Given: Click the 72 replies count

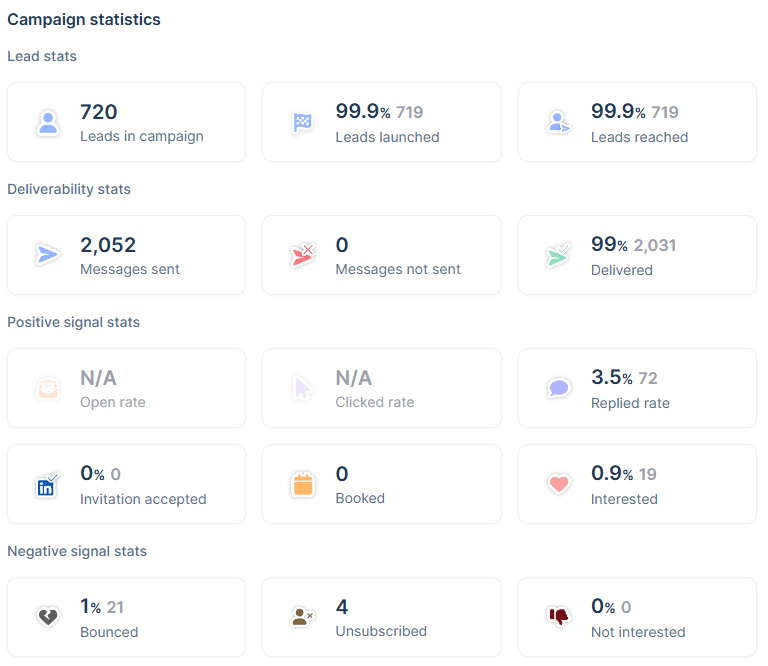Looking at the screenshot, I should coord(648,378).
